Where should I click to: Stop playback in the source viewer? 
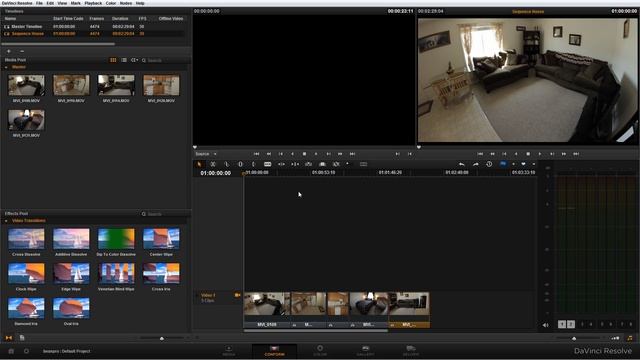click(x=304, y=154)
